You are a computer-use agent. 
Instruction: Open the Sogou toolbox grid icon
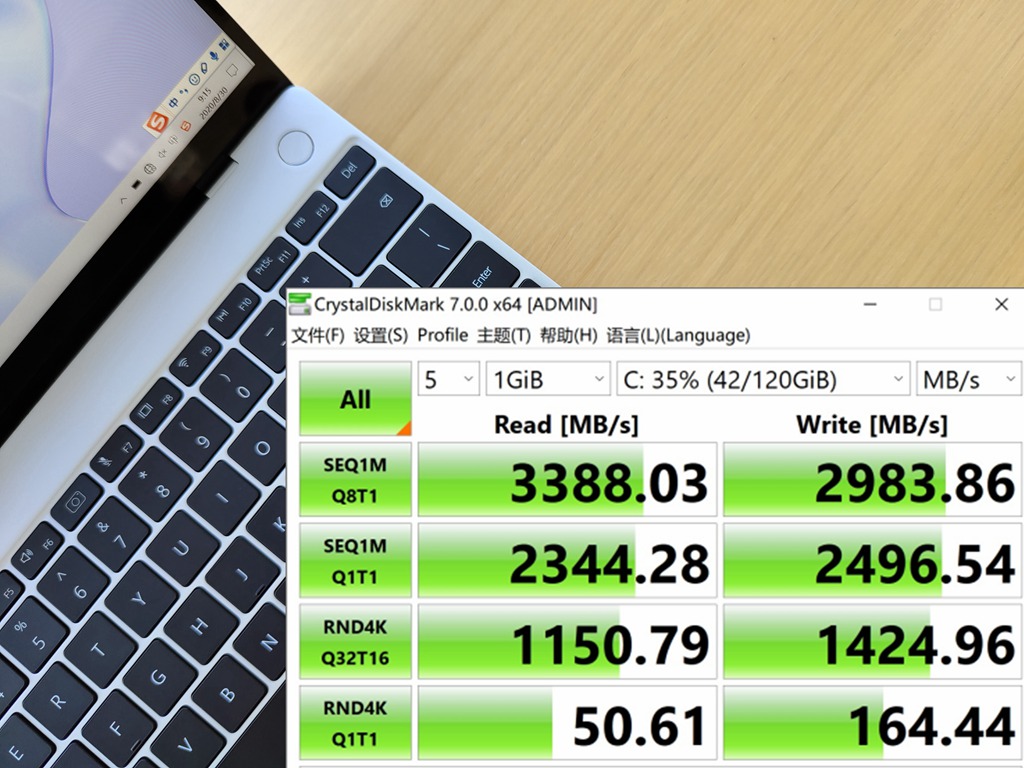tap(225, 45)
